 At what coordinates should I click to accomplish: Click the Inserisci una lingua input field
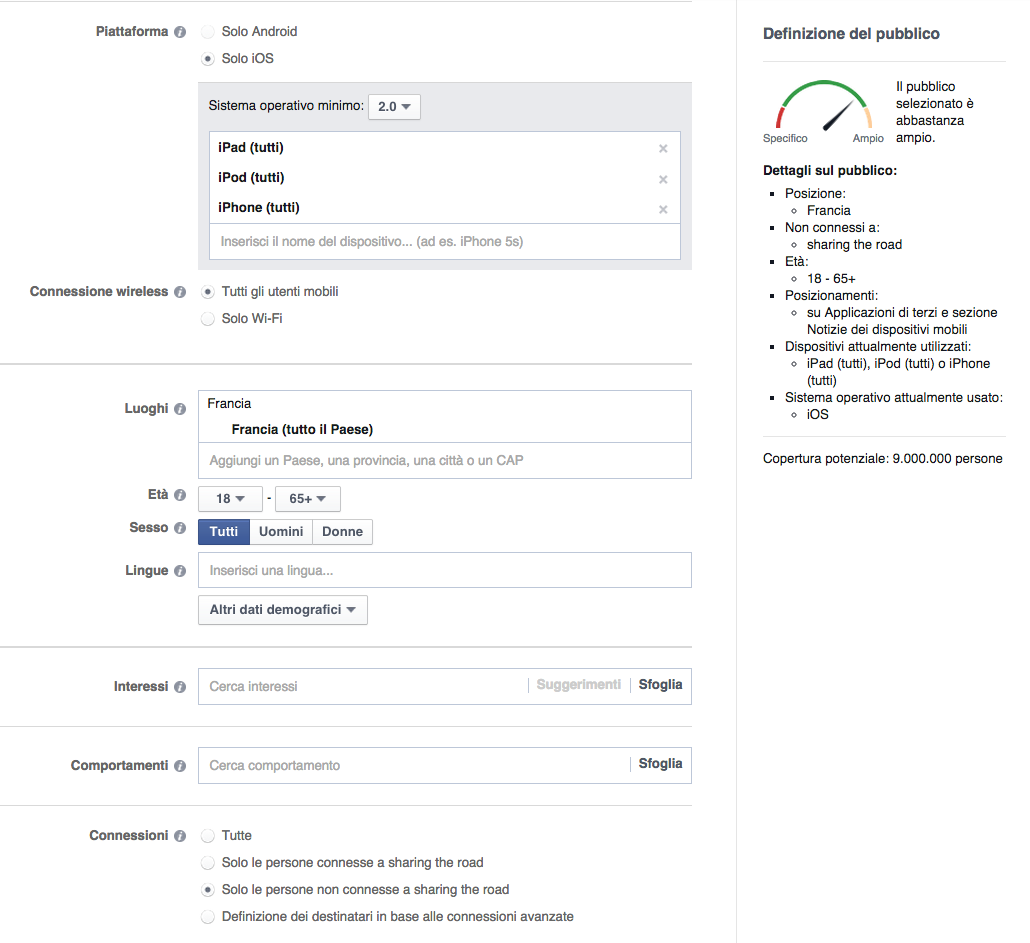[444, 571]
